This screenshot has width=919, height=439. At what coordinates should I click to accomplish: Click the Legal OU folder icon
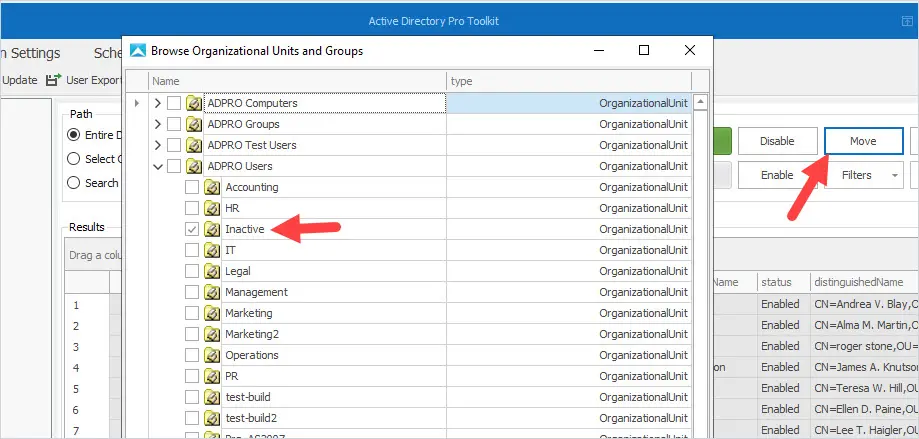(x=212, y=271)
